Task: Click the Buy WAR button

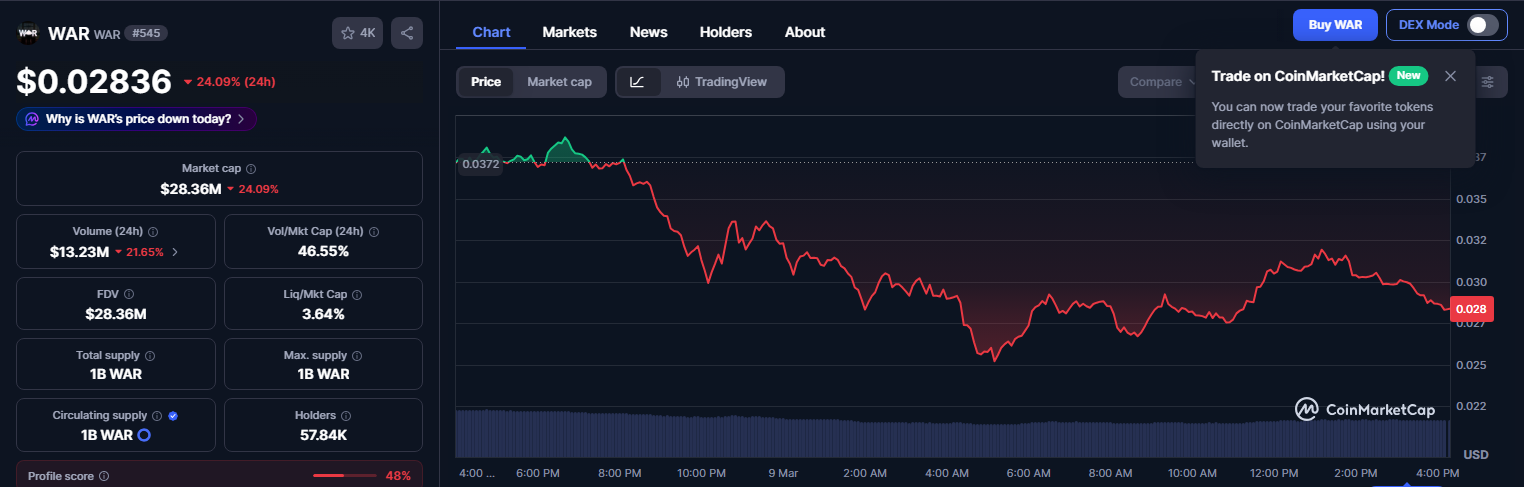Action: tap(1334, 25)
